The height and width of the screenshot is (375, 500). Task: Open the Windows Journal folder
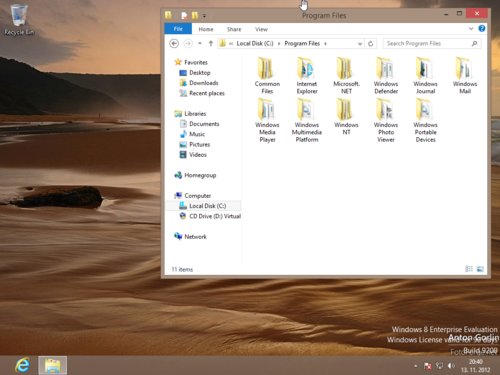click(x=425, y=76)
